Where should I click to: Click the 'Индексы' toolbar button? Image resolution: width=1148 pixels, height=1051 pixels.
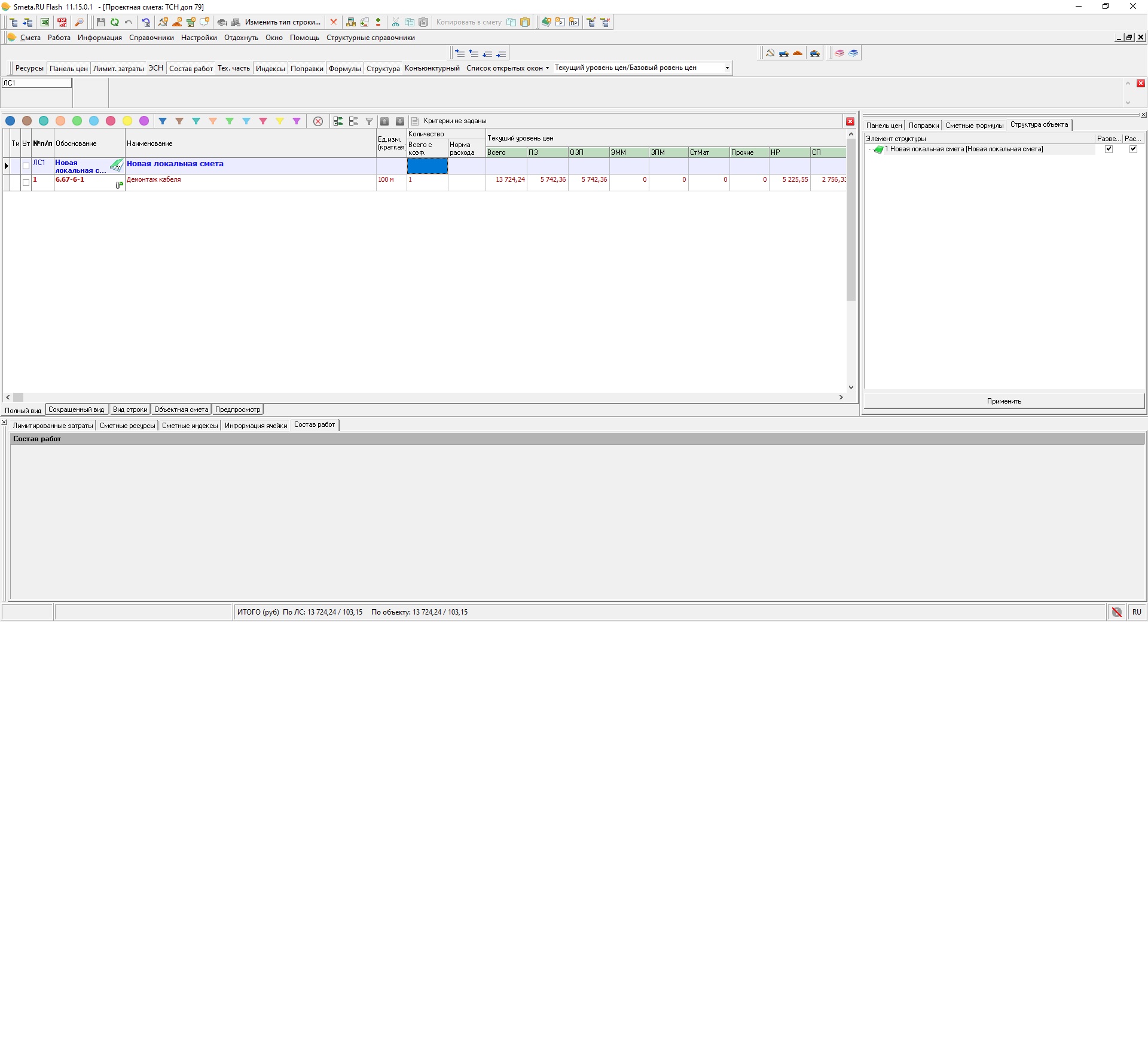point(270,68)
